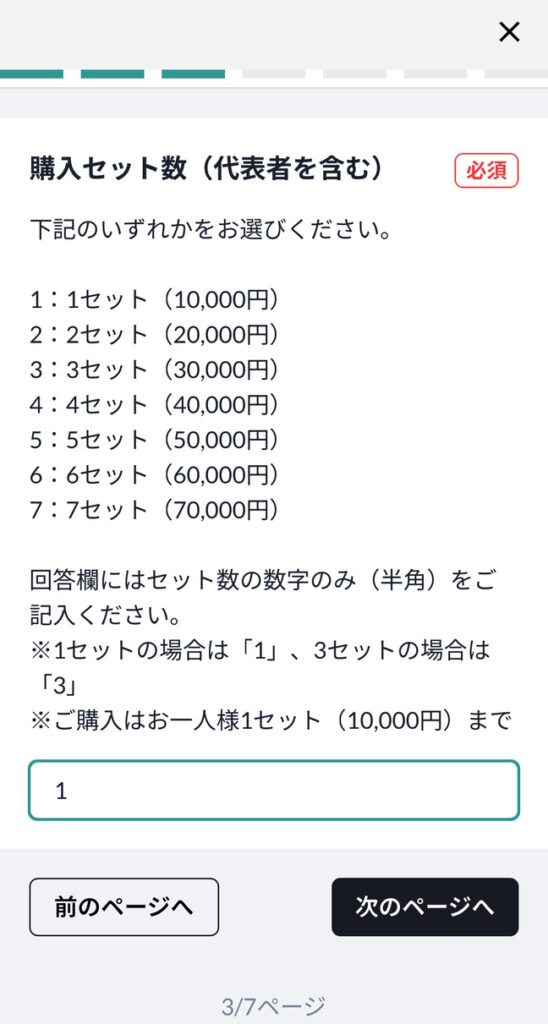Image resolution: width=548 pixels, height=1024 pixels.
Task: Focus the set-count input field containing 1
Action: (x=274, y=790)
